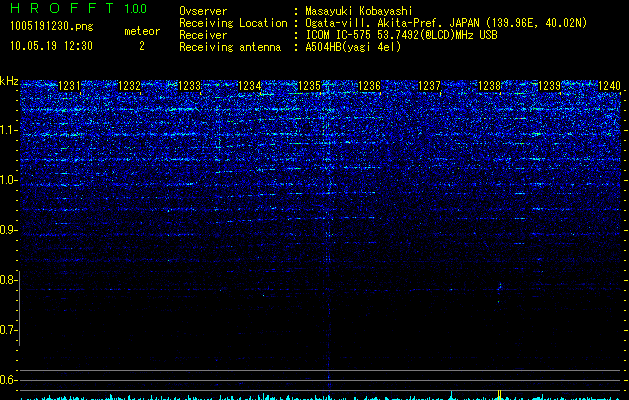Click the Receiver label

tap(203, 35)
